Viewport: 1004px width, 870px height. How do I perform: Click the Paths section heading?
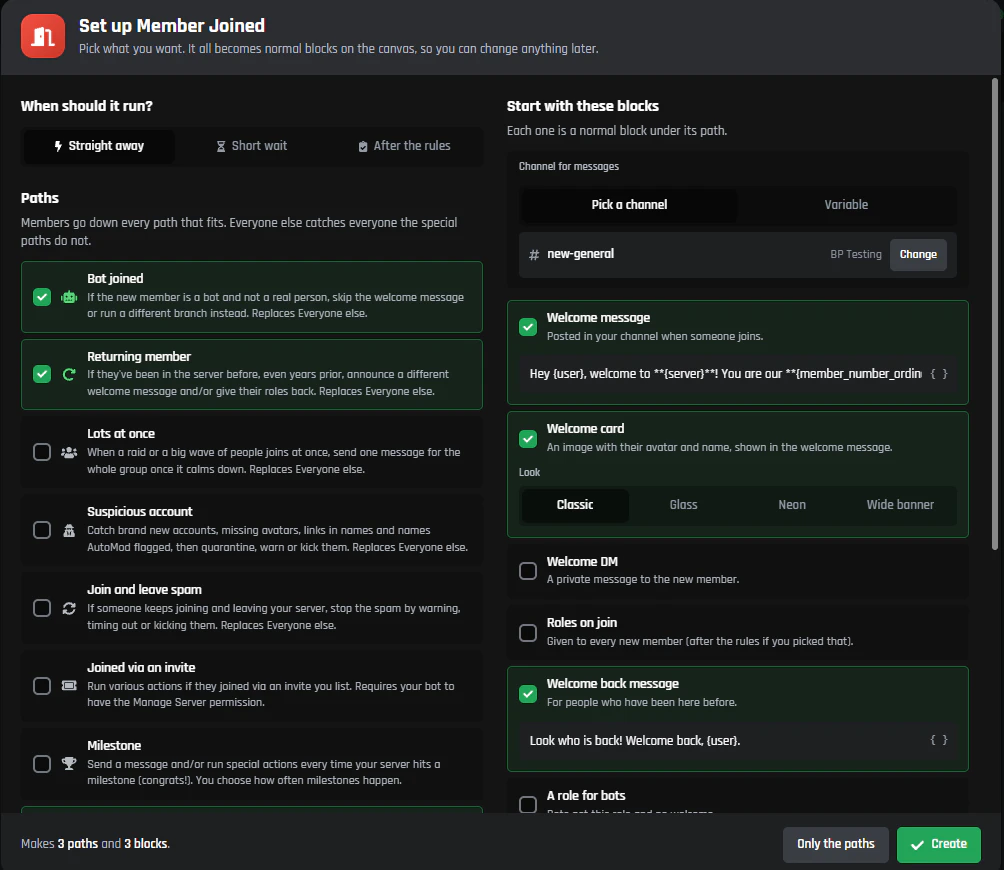40,198
